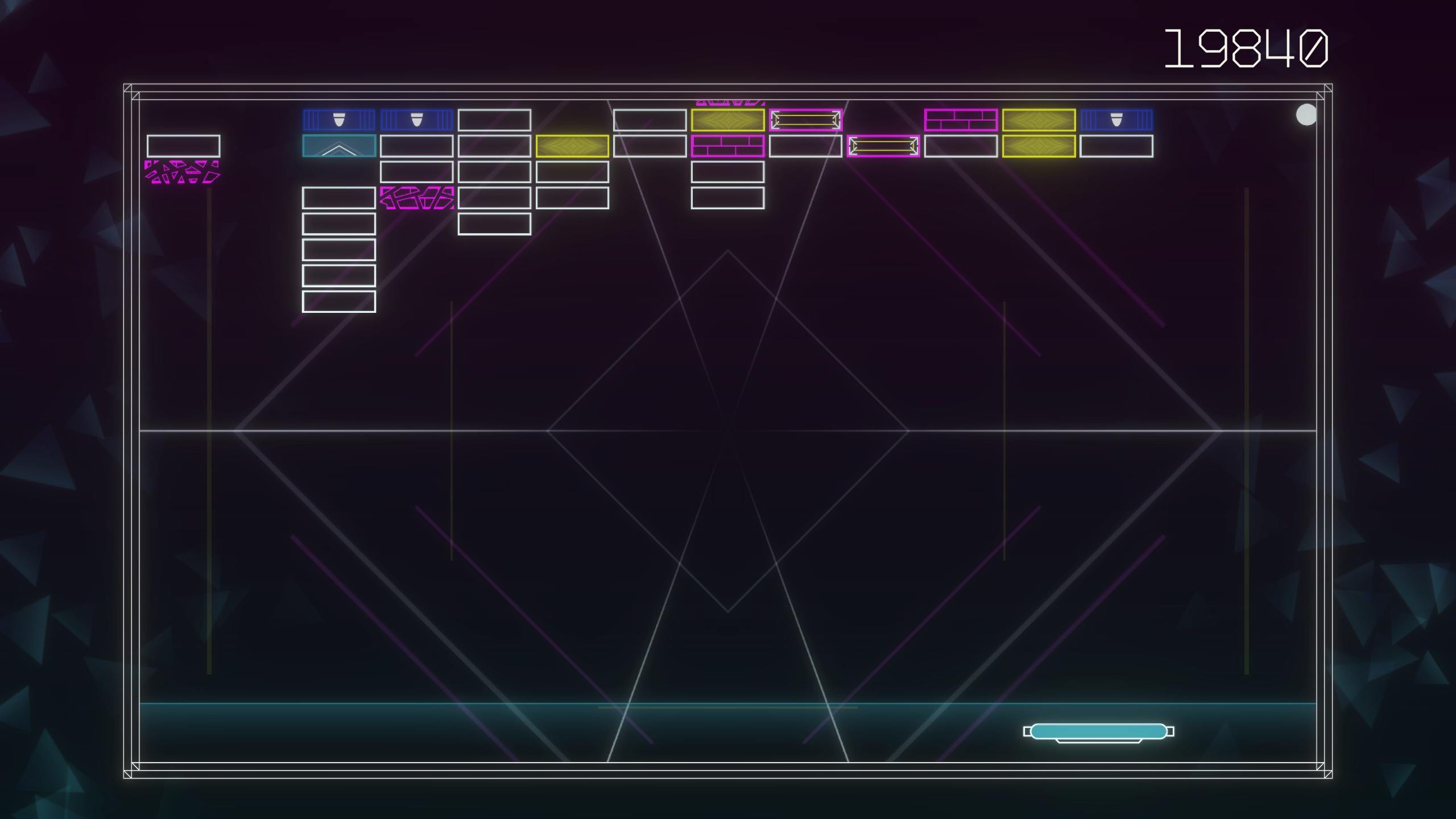Click the cyan paddle at the bottom
The height and width of the screenshot is (819, 1456).
(1098, 731)
